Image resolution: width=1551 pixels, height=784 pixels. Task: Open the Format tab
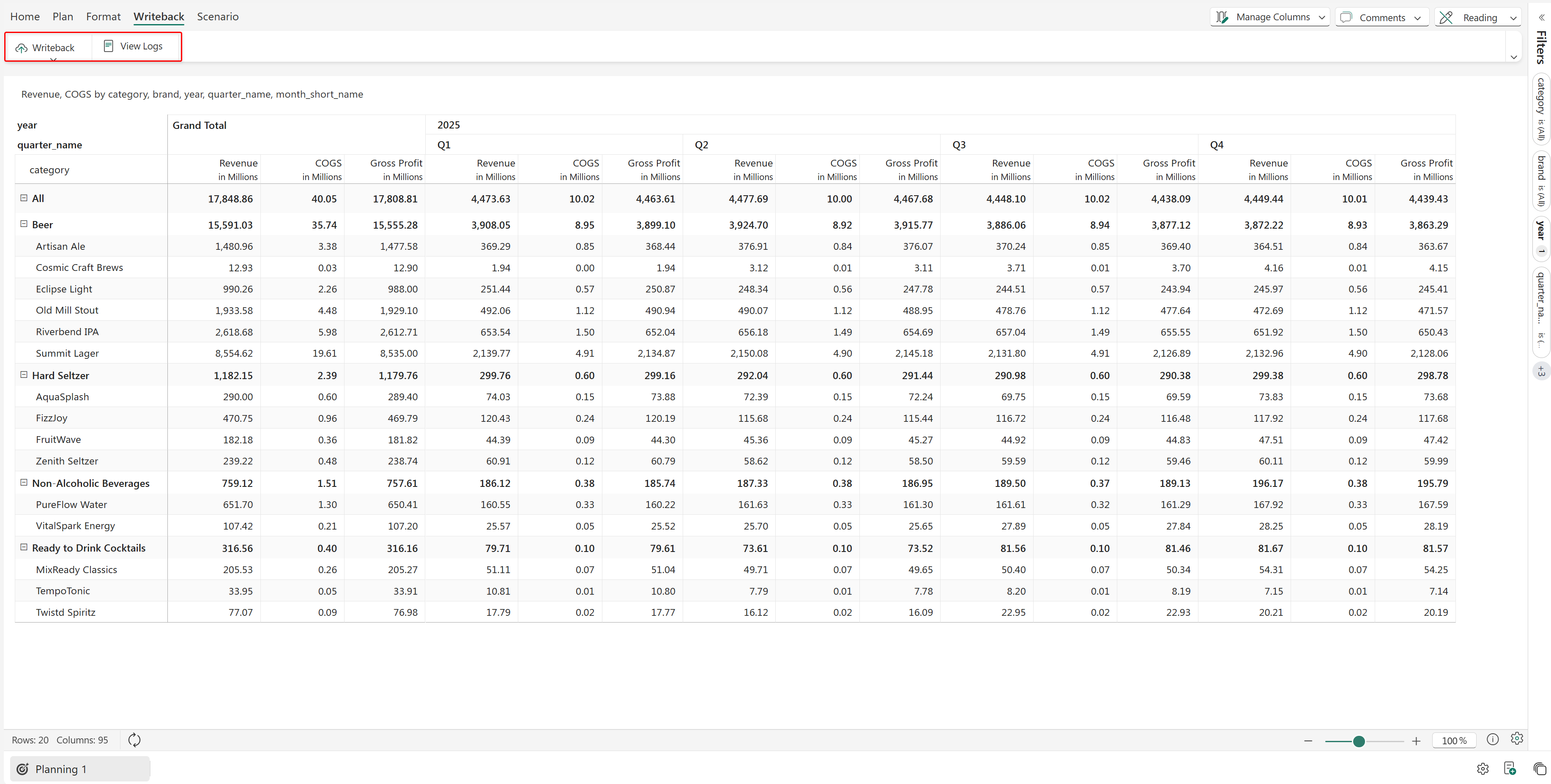pyautogui.click(x=103, y=16)
